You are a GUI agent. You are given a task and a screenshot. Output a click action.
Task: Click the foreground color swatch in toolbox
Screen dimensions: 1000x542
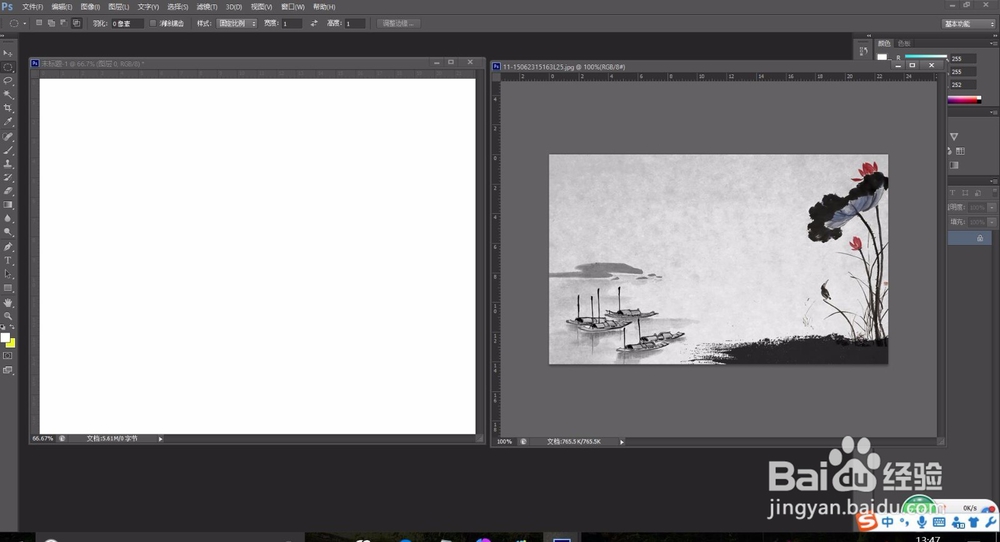(x=4, y=338)
